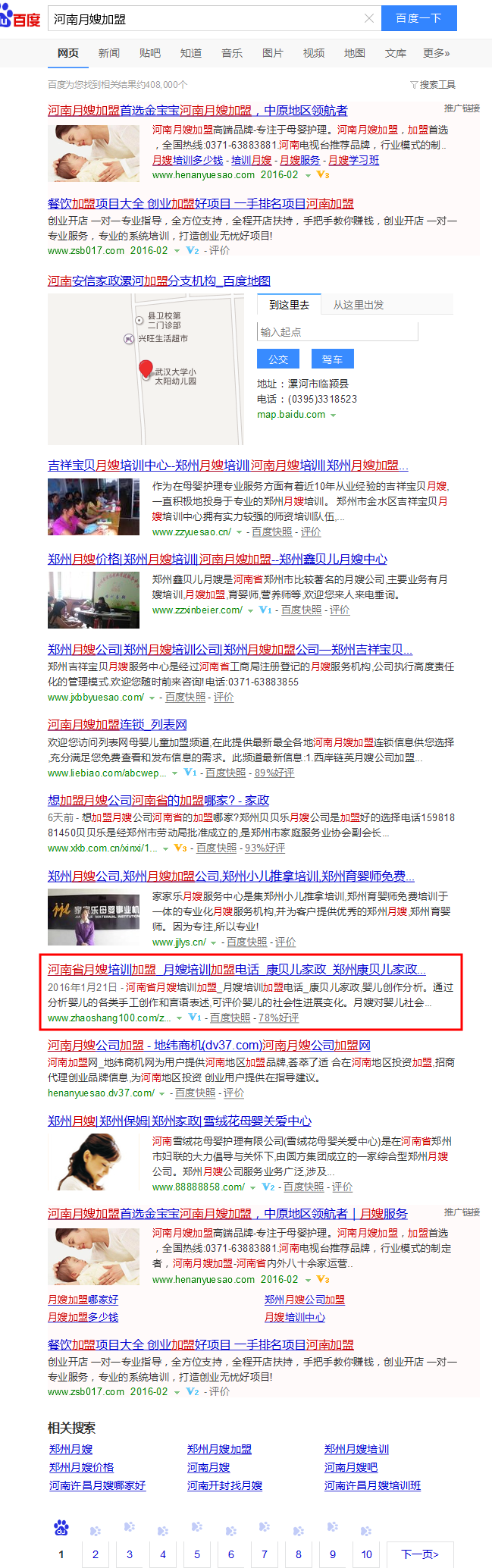Switch to the 图片 tab

[x=273, y=53]
